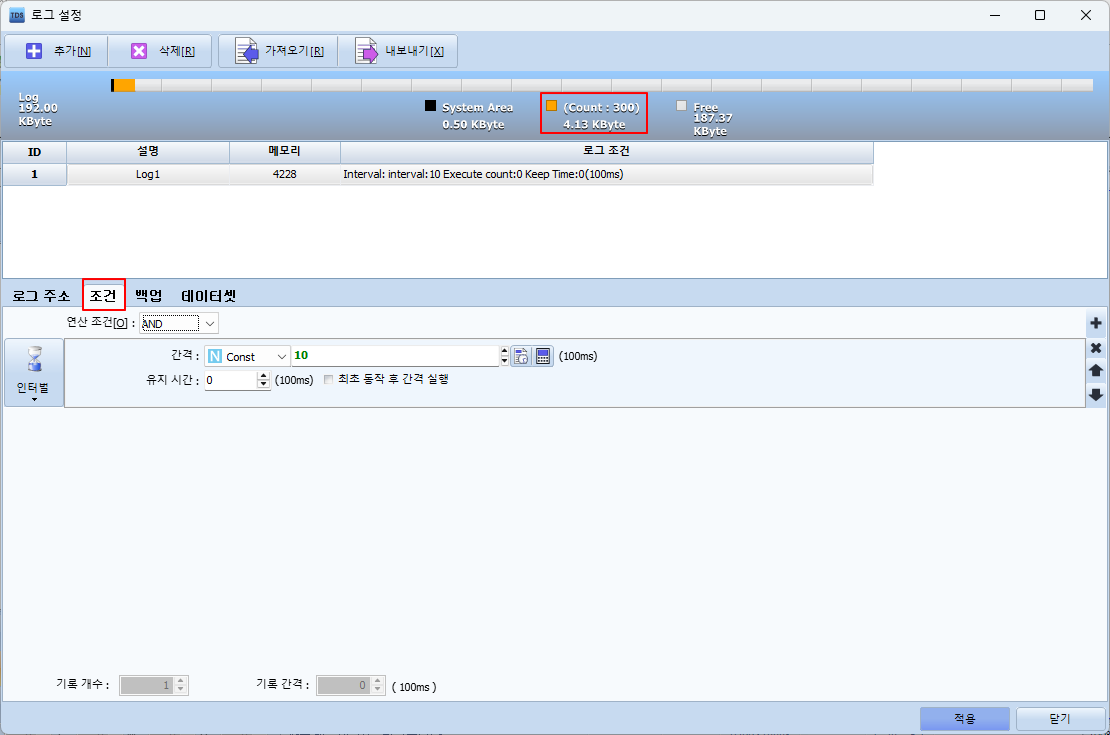Click the 적용 apply button
Screen dimensions: 1110x735
pyautogui.click(x=965, y=719)
